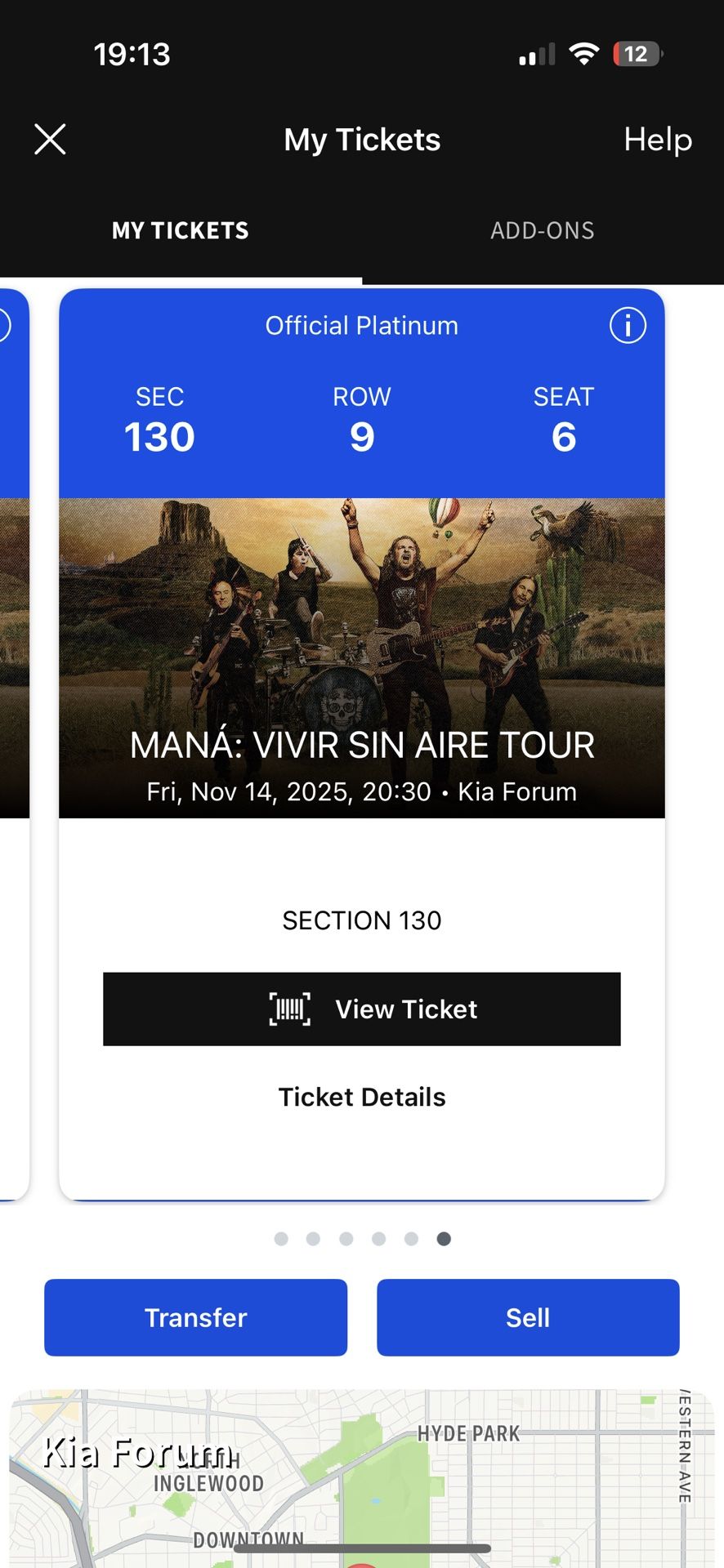
Task: Tap the info icon on Official Platinum banner
Action: point(627,325)
